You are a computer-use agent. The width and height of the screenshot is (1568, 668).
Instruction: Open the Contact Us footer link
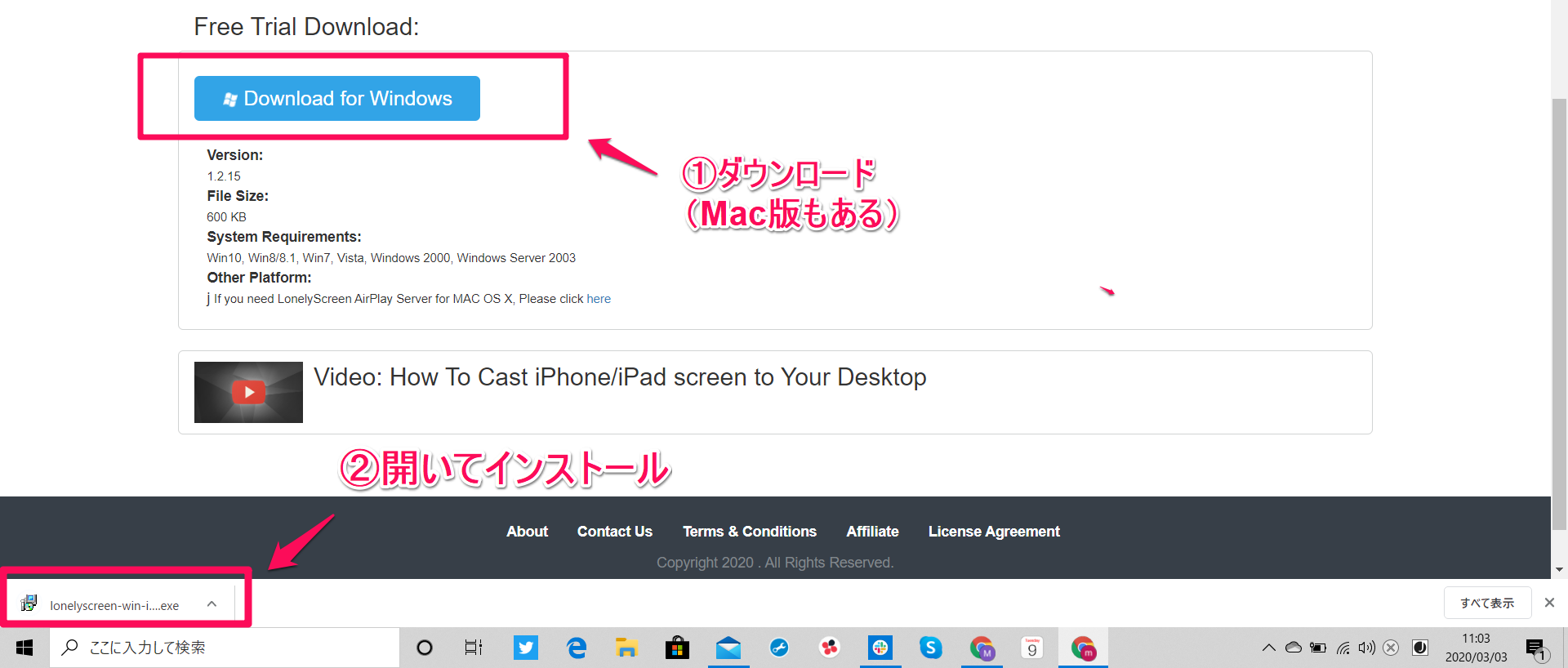click(615, 532)
